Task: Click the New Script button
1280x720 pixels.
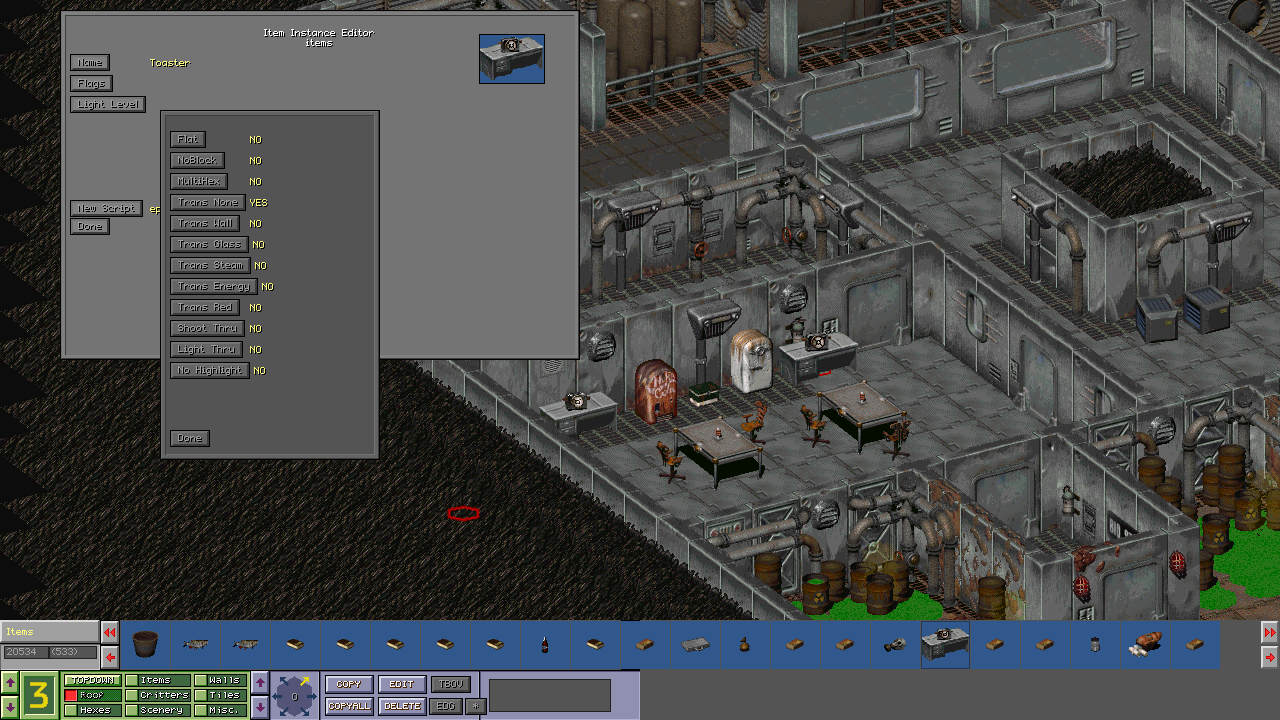Action: (106, 208)
